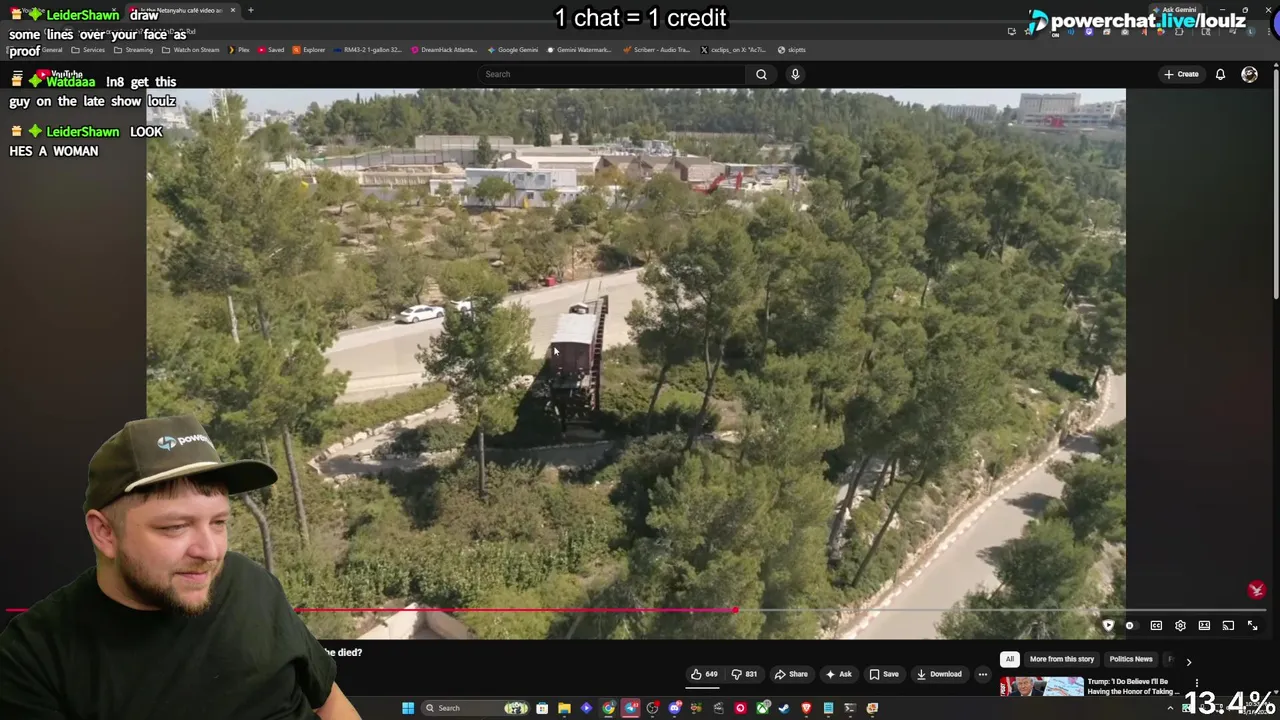The width and height of the screenshot is (1280, 720).
Task: Like the video with 649 likes
Action: pos(704,674)
